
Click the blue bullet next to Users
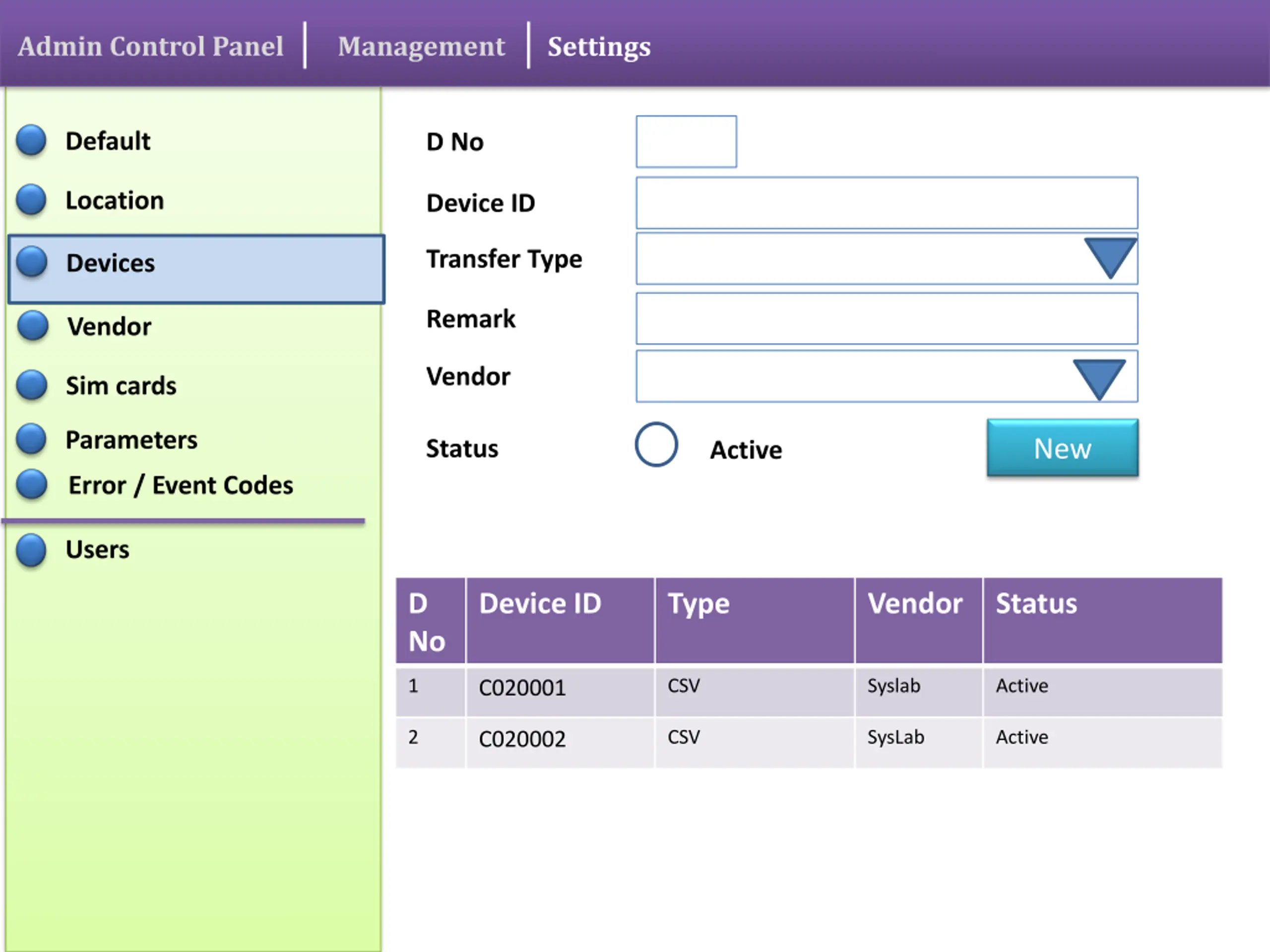pyautogui.click(x=31, y=549)
